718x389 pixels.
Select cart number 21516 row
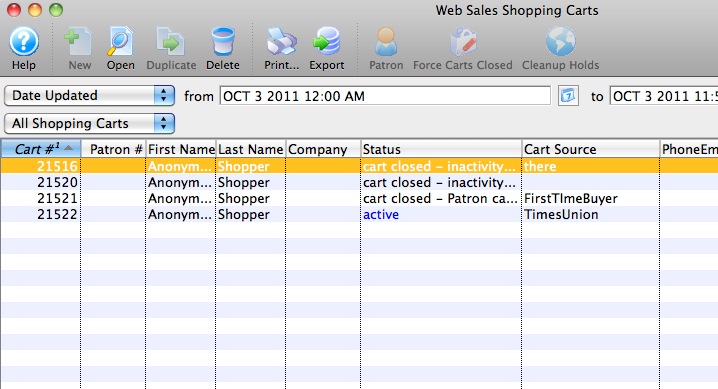[359, 166]
